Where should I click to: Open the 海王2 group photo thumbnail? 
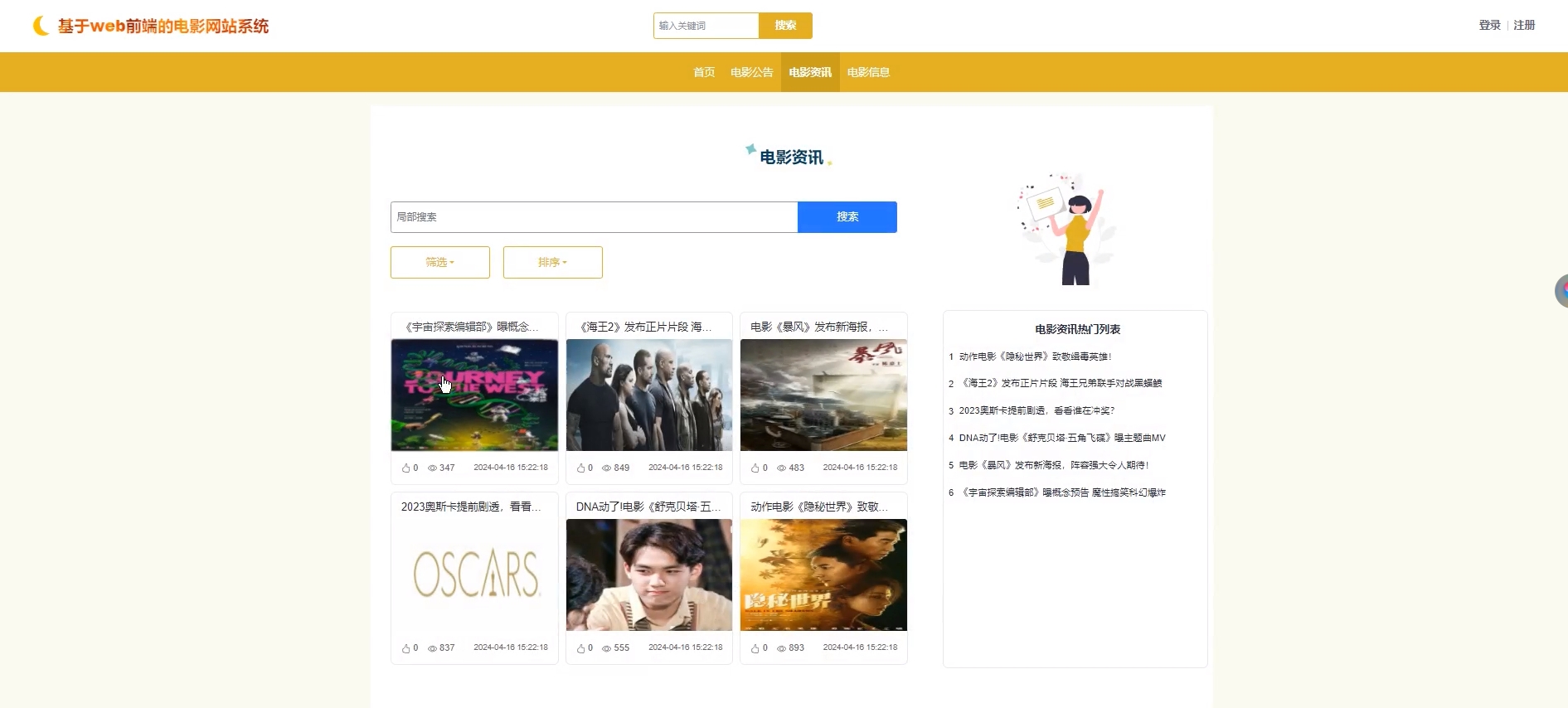point(649,395)
